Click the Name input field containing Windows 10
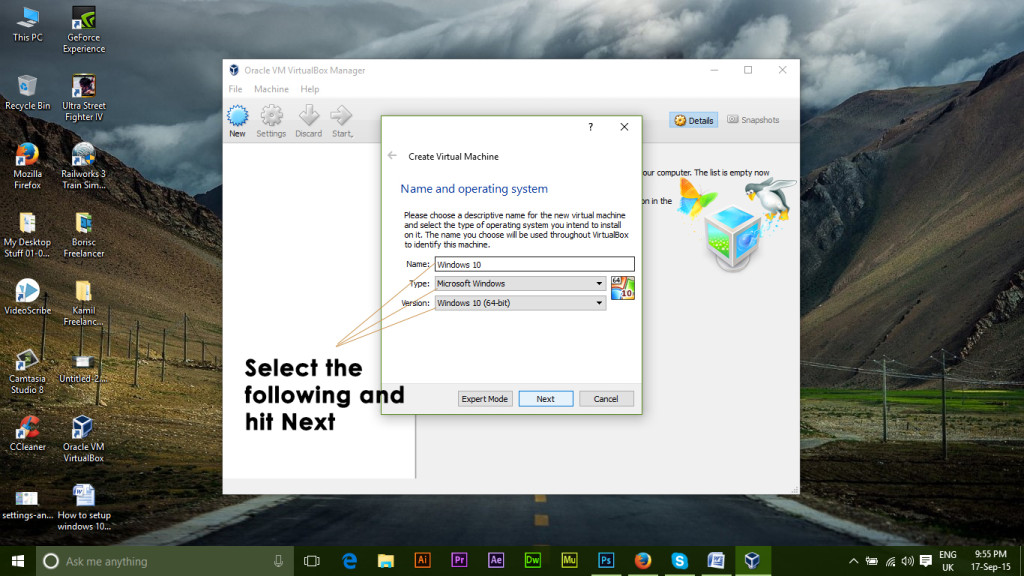Image resolution: width=1024 pixels, height=576 pixels. tap(534, 264)
